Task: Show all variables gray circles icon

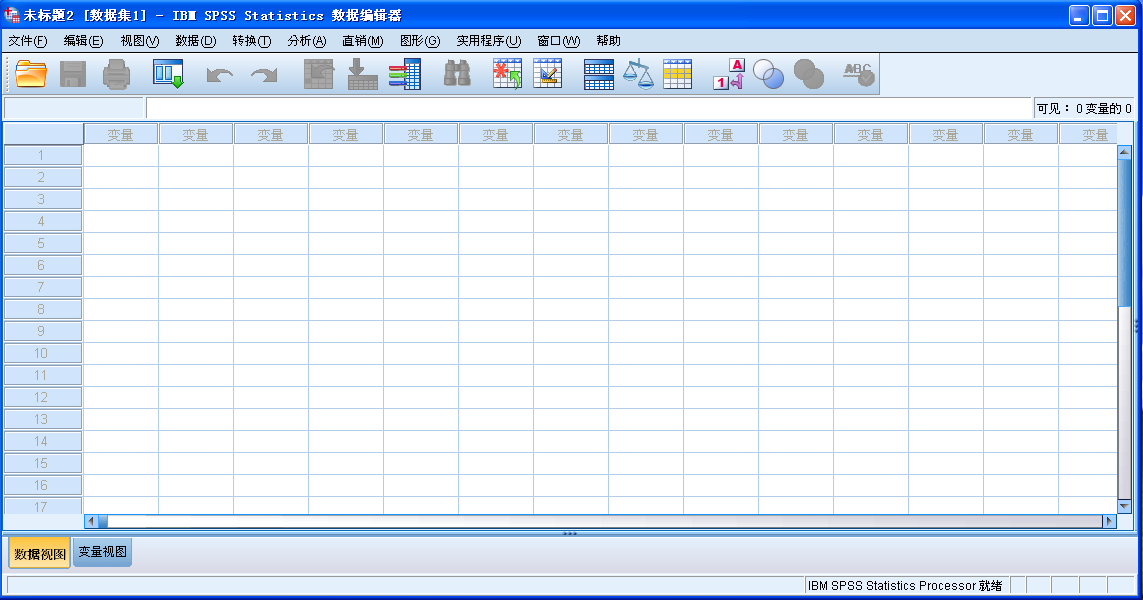Action: coord(808,74)
